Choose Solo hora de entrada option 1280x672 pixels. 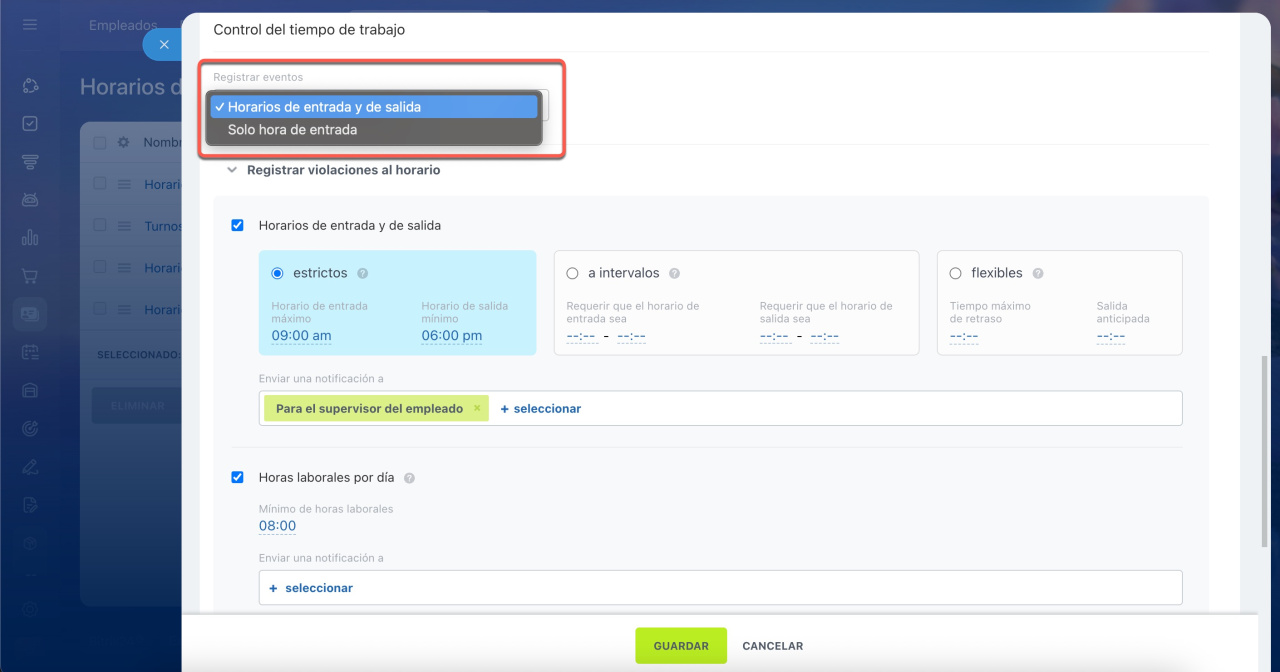[292, 130]
